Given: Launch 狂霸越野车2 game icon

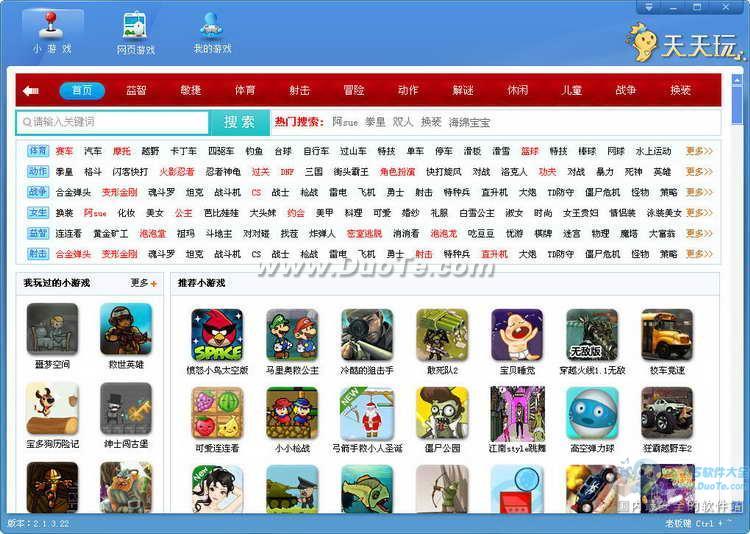Looking at the screenshot, I should point(667,413).
